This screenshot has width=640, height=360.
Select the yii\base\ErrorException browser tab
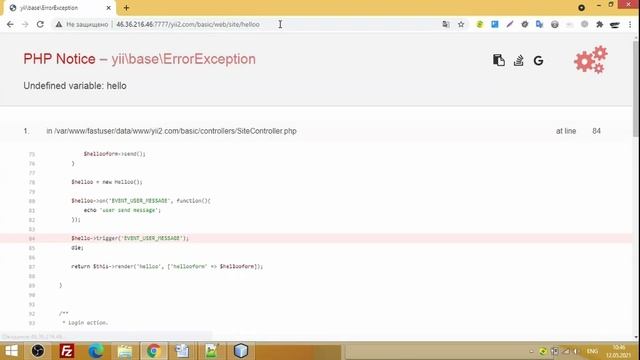(59, 8)
